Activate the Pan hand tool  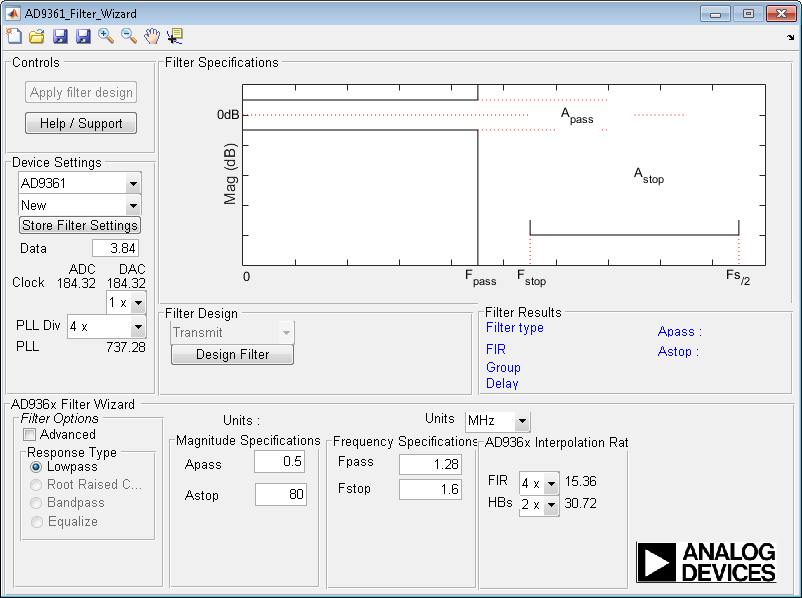coord(152,36)
